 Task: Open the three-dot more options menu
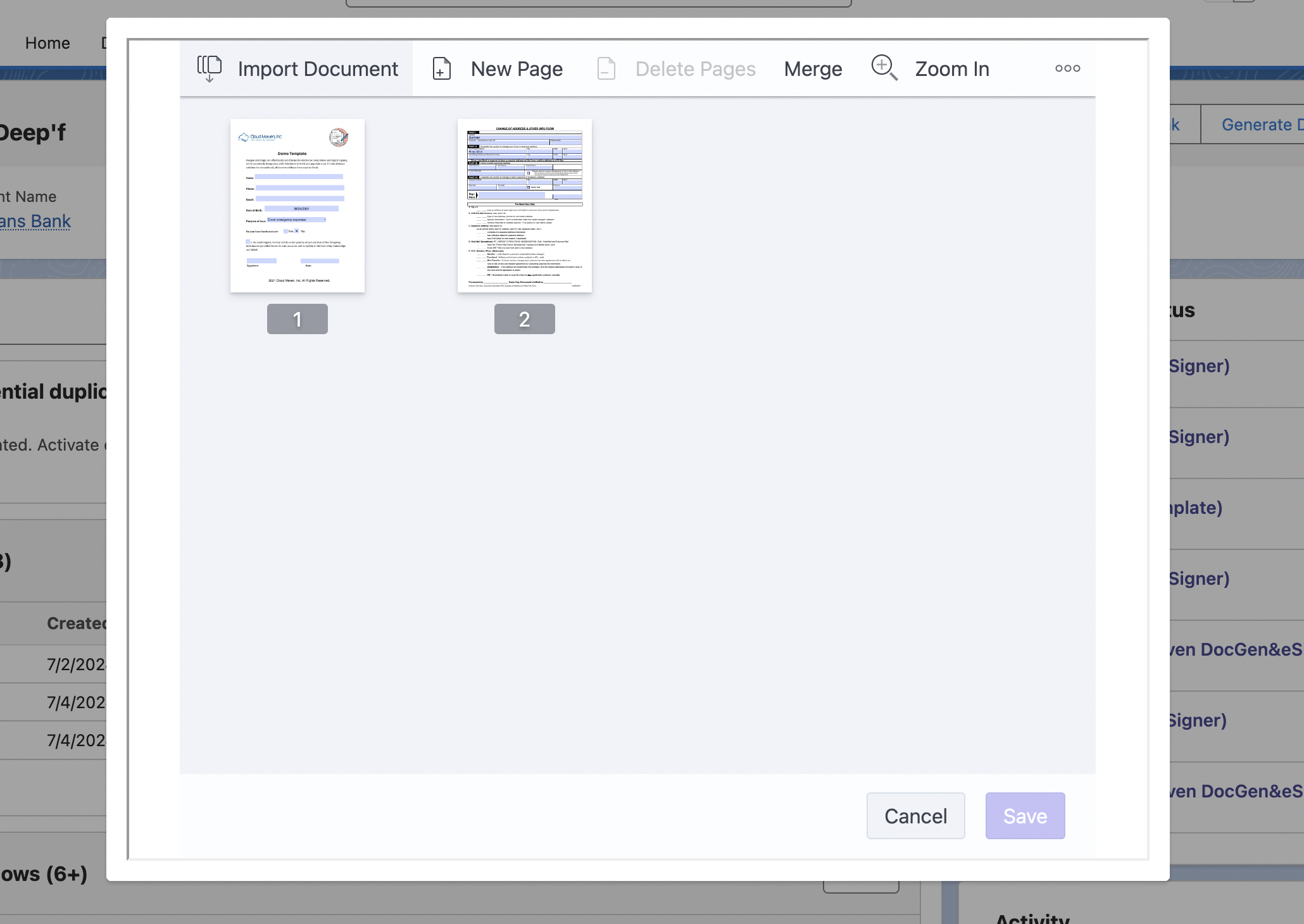click(1067, 68)
